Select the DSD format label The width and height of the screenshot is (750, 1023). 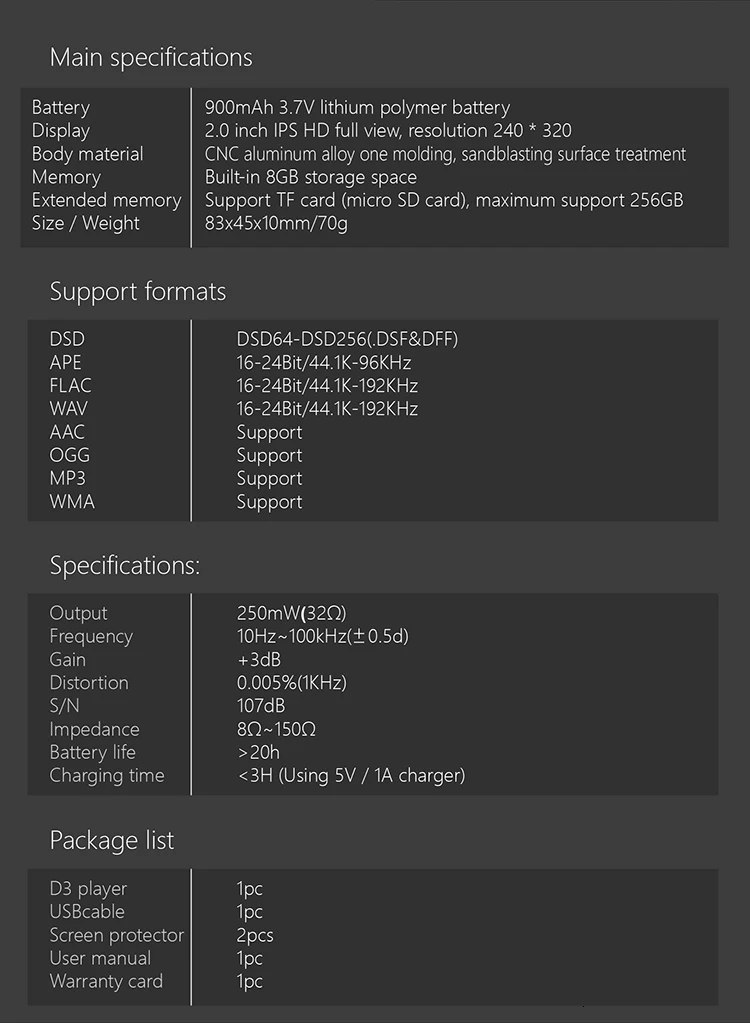(x=67, y=339)
